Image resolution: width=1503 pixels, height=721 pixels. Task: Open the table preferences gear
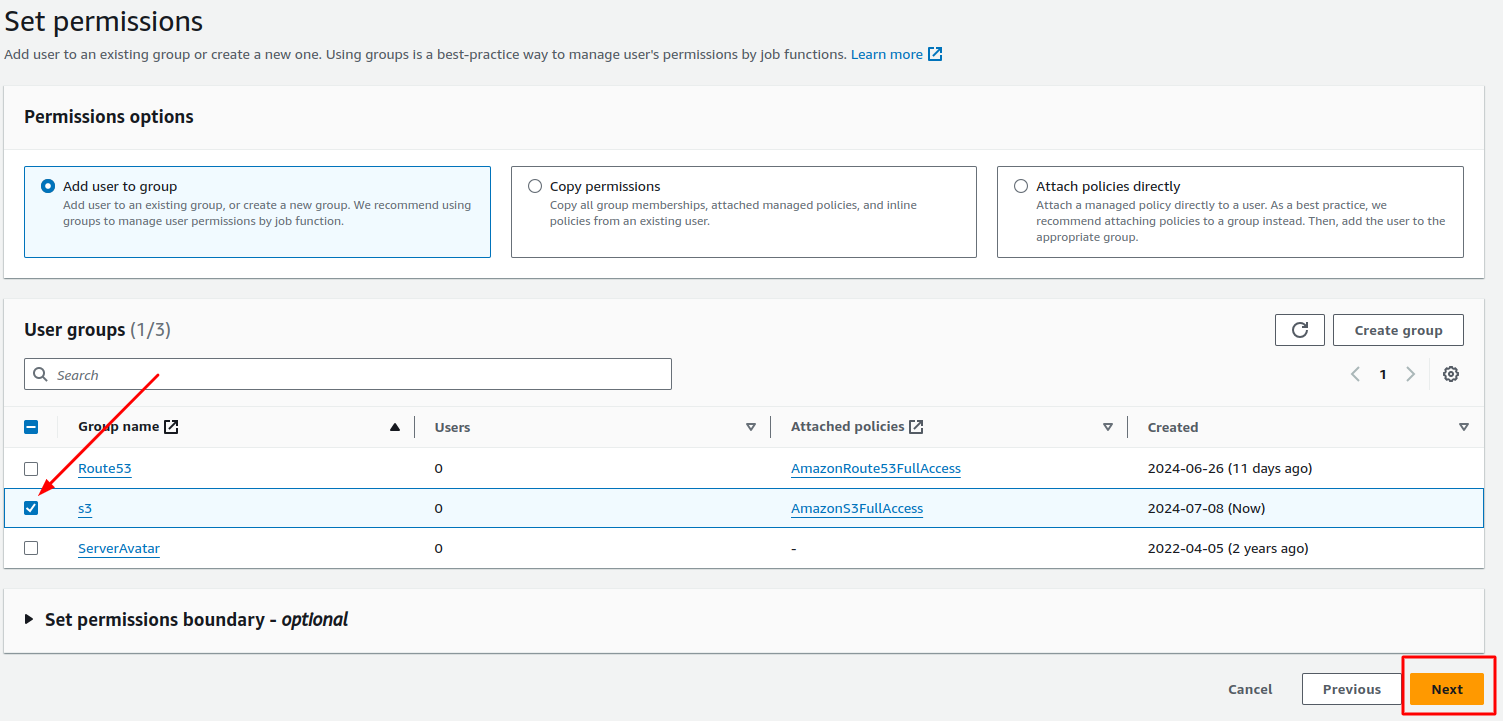point(1451,373)
